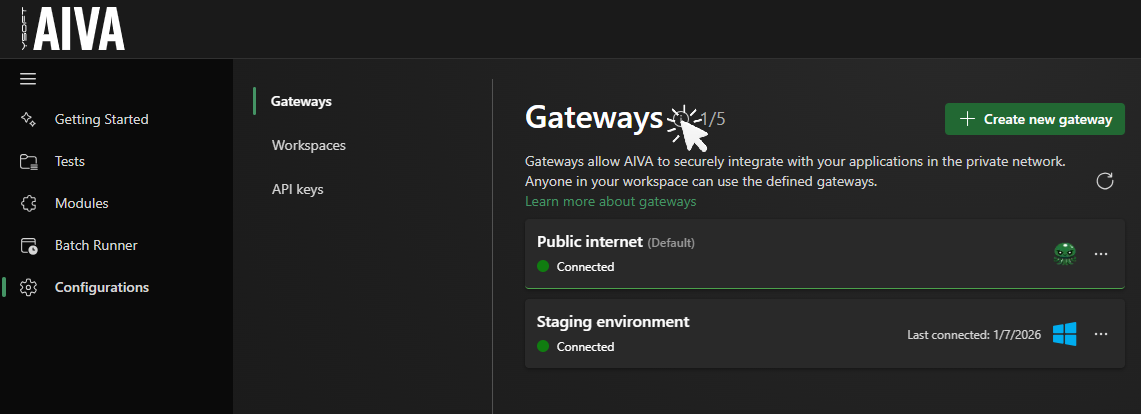The image size is (1141, 414).
Task: Go to Tests in sidebar
Action: (x=70, y=162)
